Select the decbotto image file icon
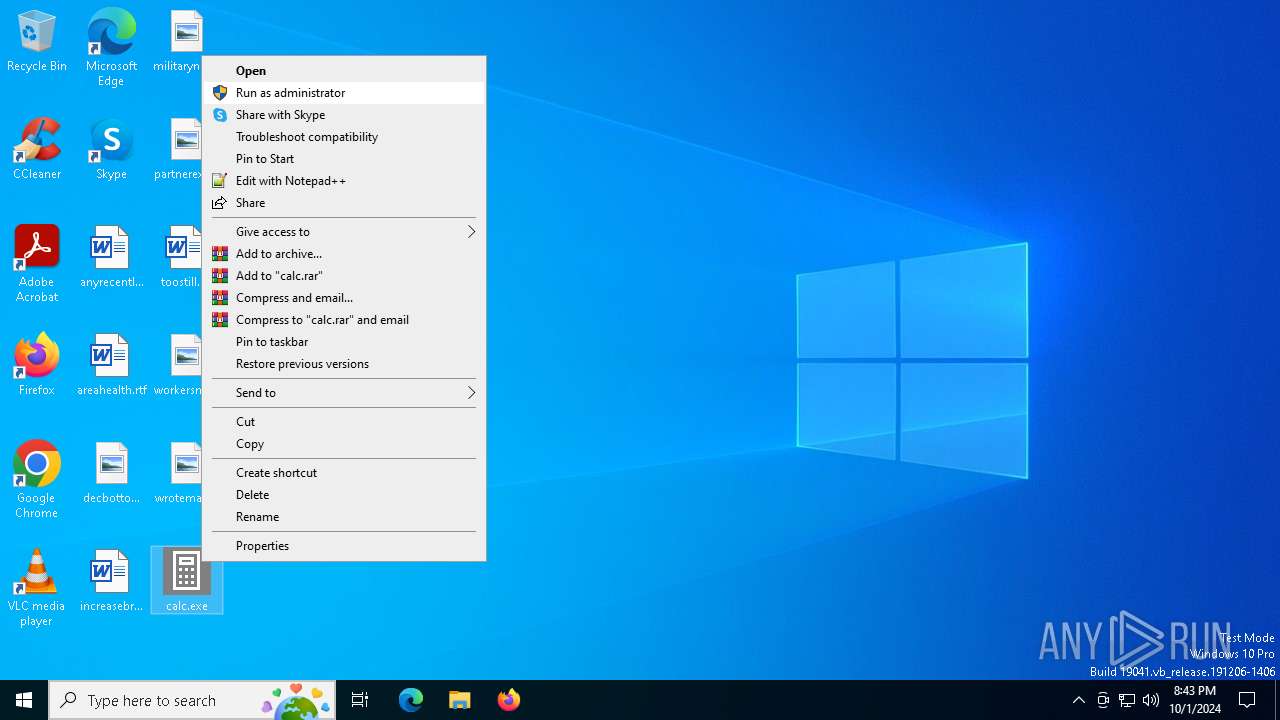 point(111,473)
